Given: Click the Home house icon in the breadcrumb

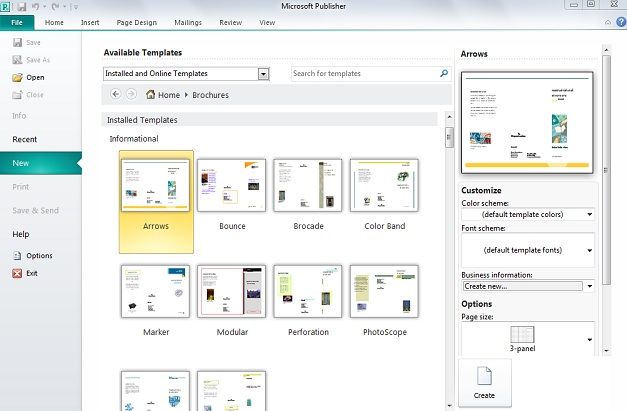Looking at the screenshot, I should 150,94.
